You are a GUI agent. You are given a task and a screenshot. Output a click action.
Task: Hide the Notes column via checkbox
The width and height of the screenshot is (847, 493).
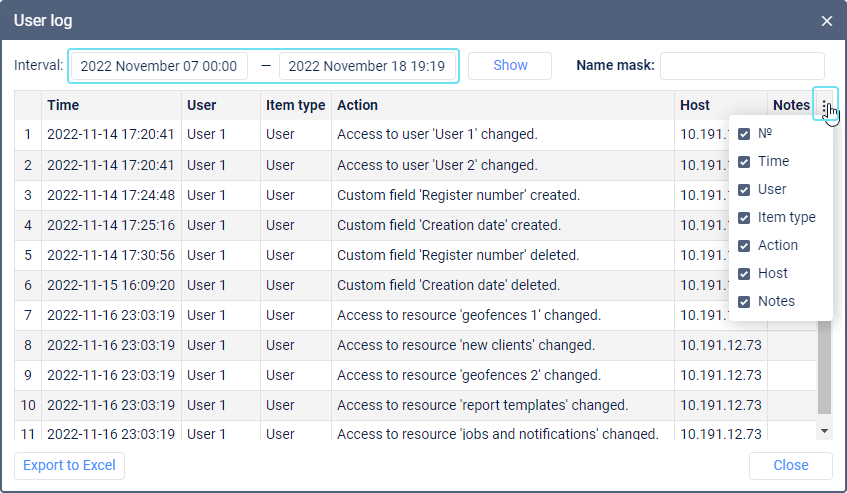744,301
